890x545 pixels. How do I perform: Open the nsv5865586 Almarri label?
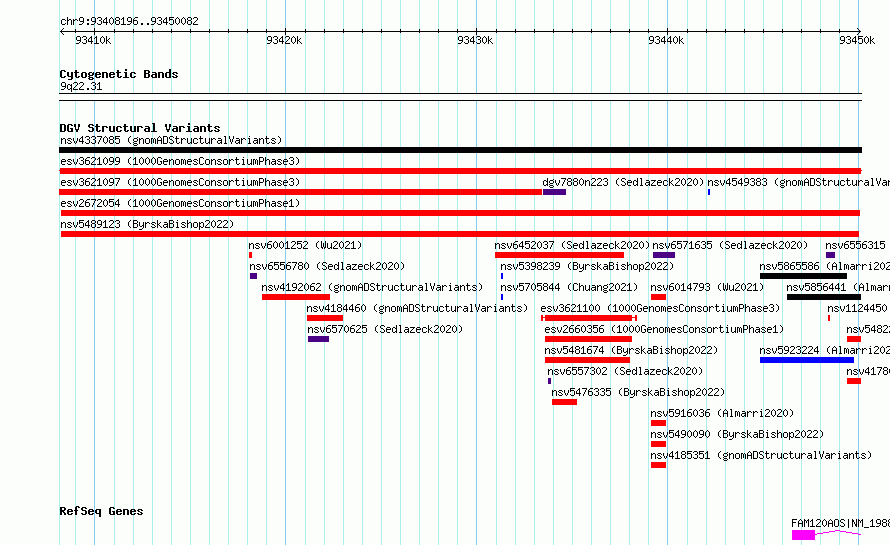click(825, 266)
